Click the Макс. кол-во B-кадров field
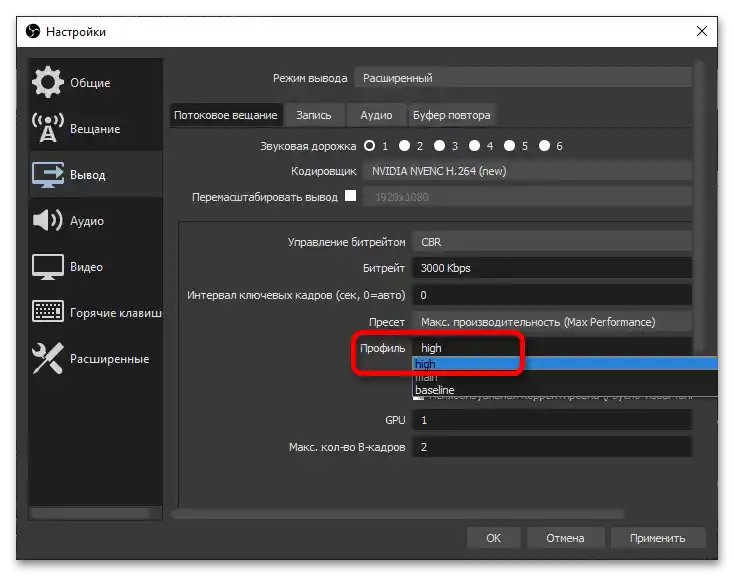 [552, 447]
